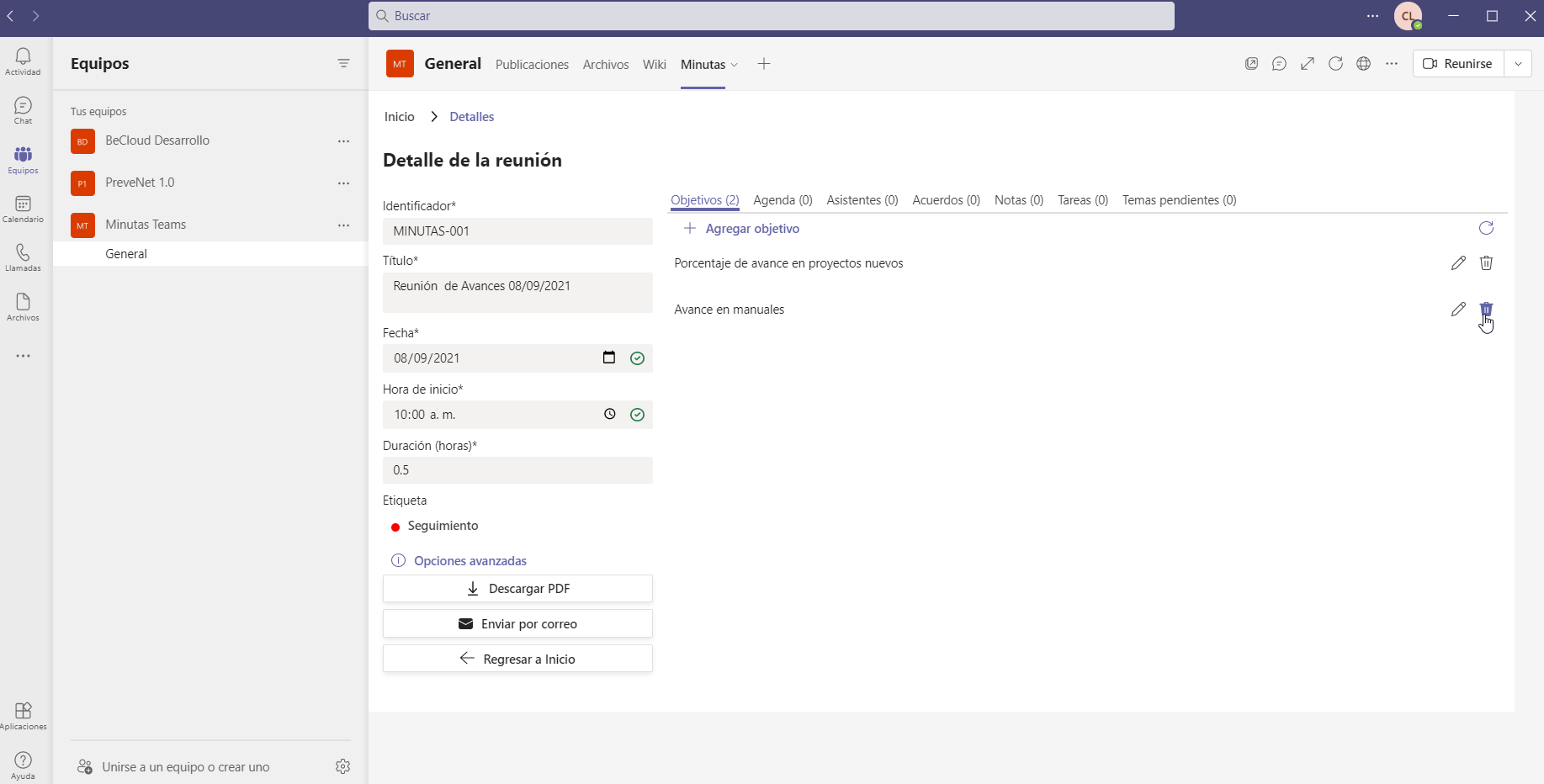1544x784 pixels.
Task: Edit the Avance en manuales objective
Action: (1458, 310)
